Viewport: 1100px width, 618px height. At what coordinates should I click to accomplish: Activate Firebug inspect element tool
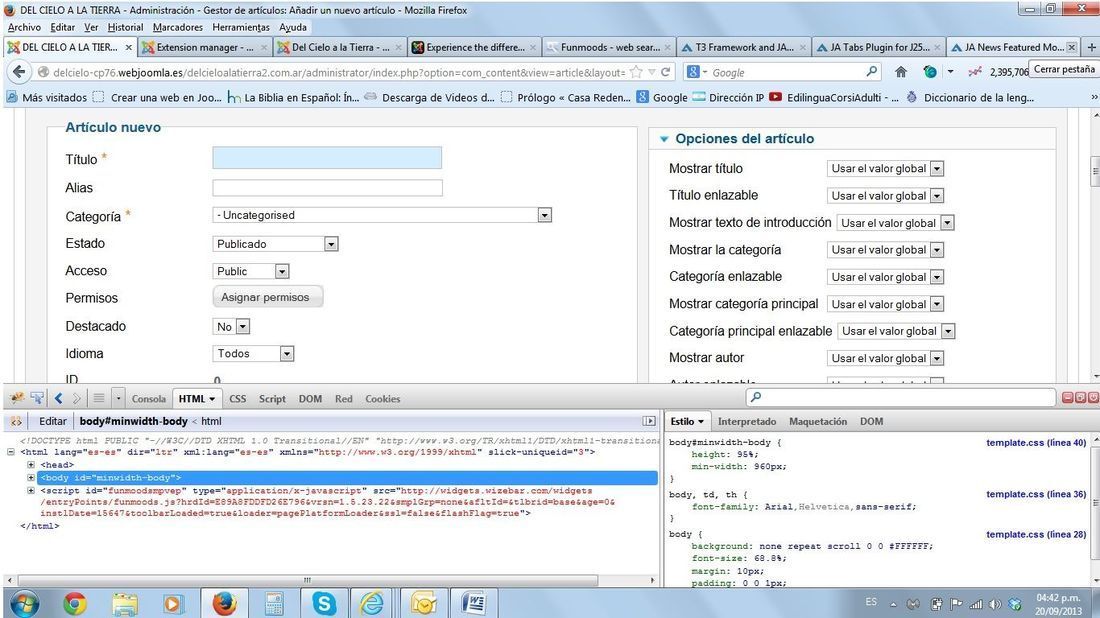point(37,398)
